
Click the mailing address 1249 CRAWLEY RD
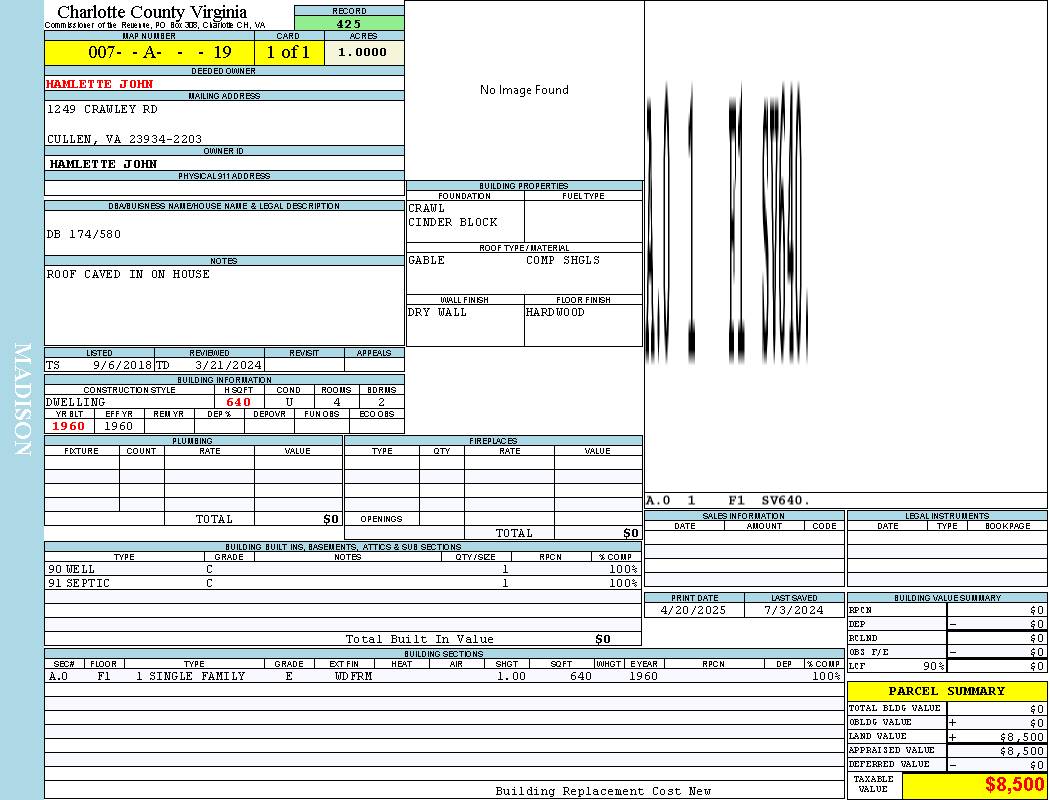click(x=102, y=109)
